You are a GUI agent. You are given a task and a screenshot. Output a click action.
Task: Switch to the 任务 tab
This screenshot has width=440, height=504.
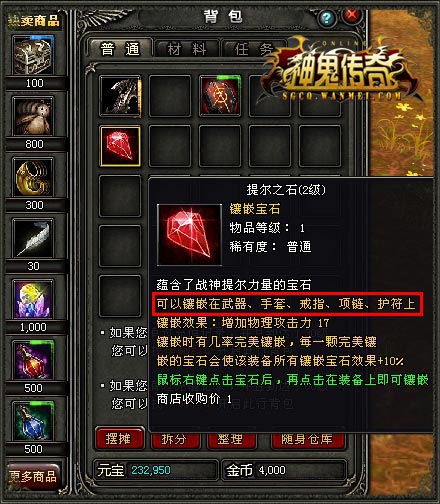point(254,49)
